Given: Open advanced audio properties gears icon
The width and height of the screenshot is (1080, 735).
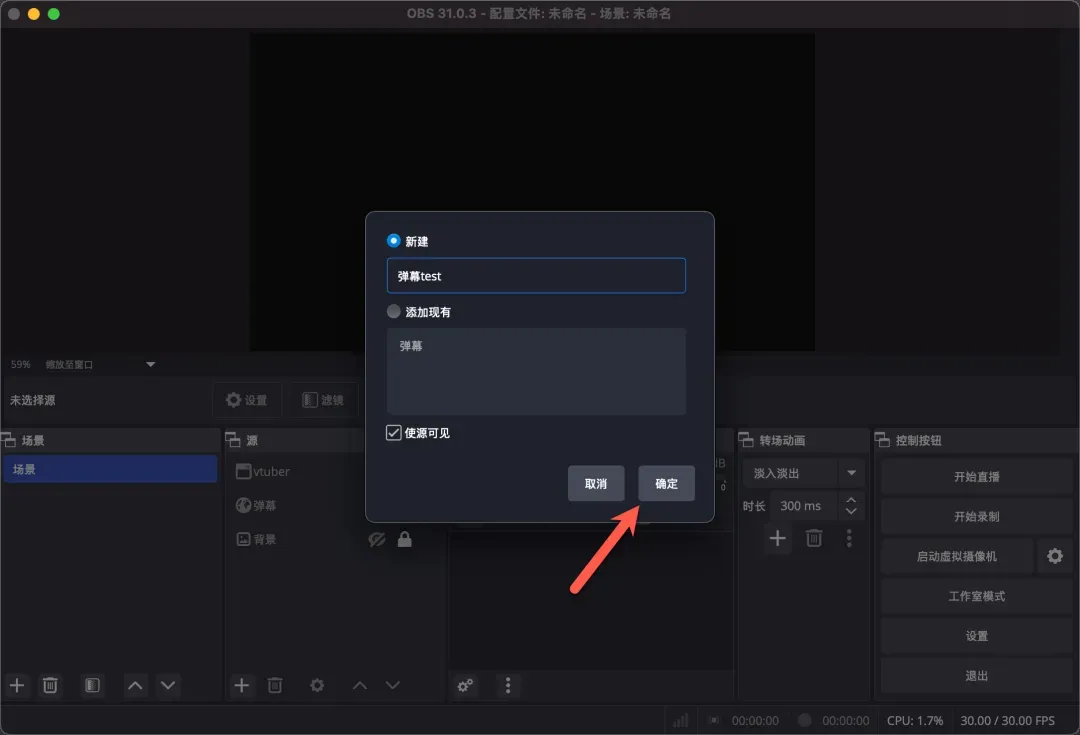Looking at the screenshot, I should click(466, 685).
